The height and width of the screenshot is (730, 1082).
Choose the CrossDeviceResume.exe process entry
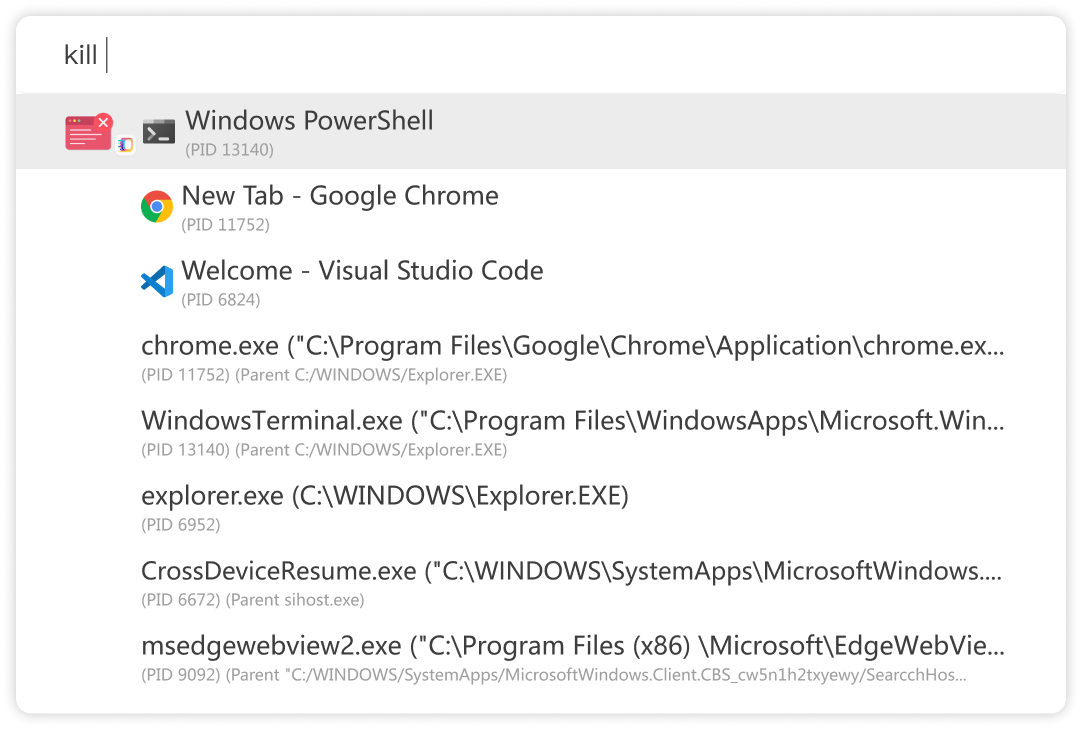[572, 572]
